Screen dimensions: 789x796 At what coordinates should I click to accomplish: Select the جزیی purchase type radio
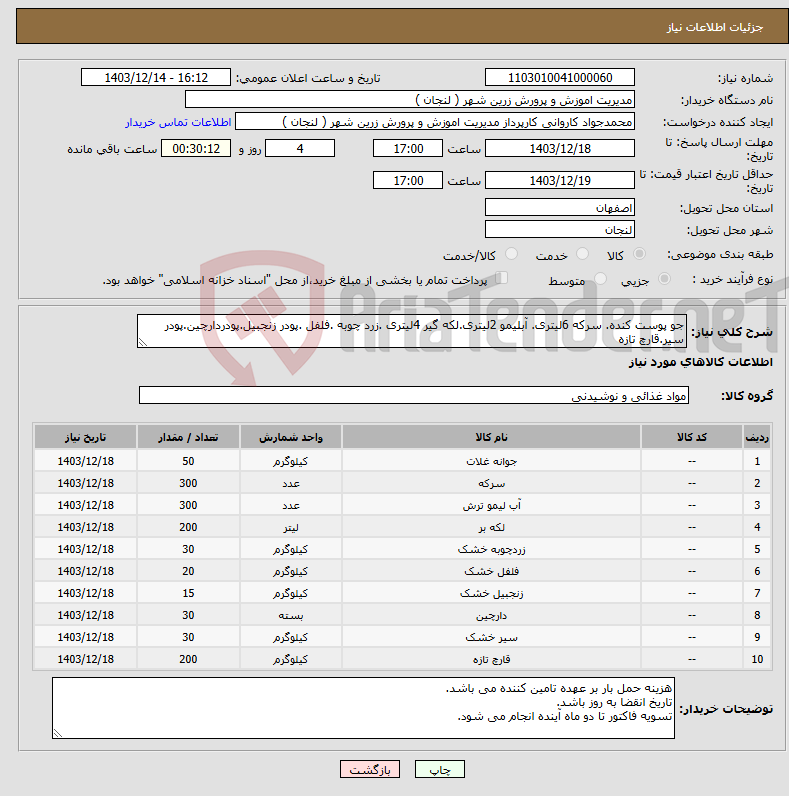(x=664, y=279)
